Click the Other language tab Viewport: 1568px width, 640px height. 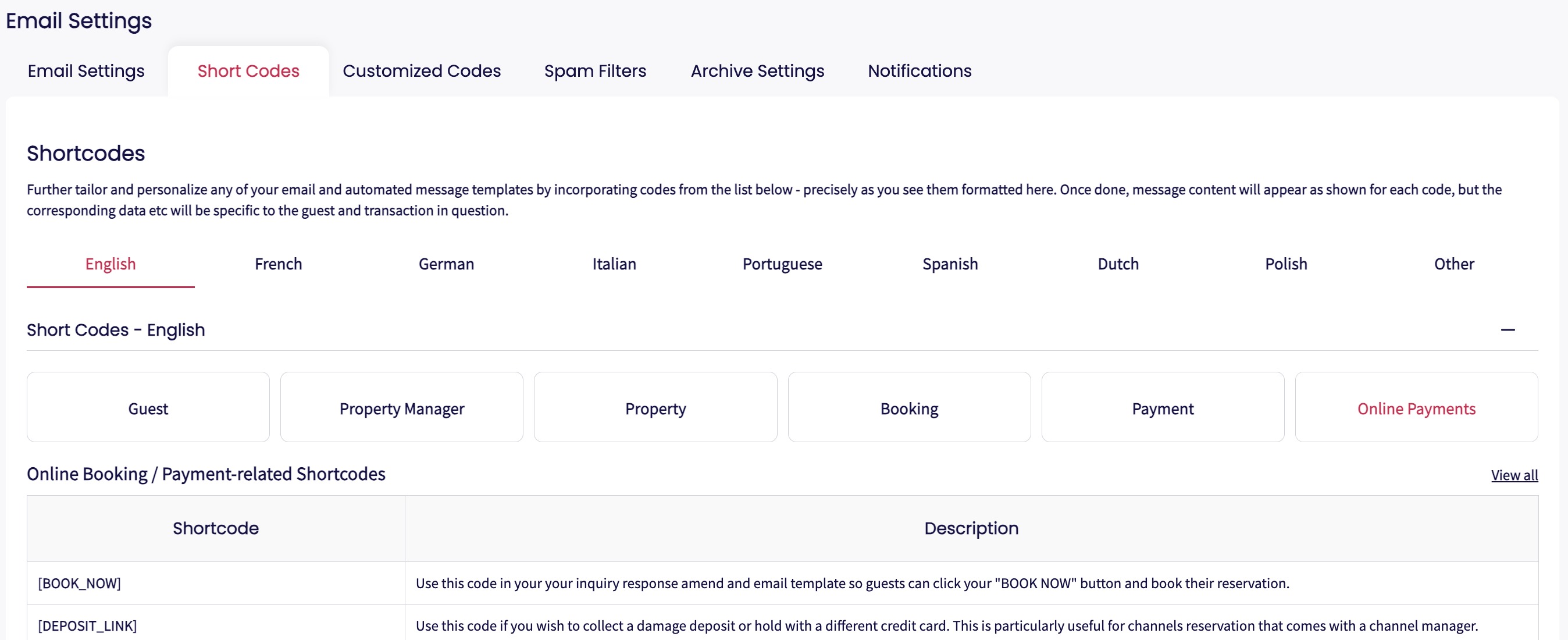[x=1453, y=264]
